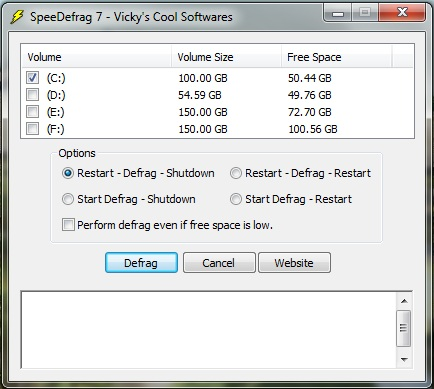Click the 72.70 GB free space value
Viewport: 434px width, 389px height.
click(x=310, y=112)
